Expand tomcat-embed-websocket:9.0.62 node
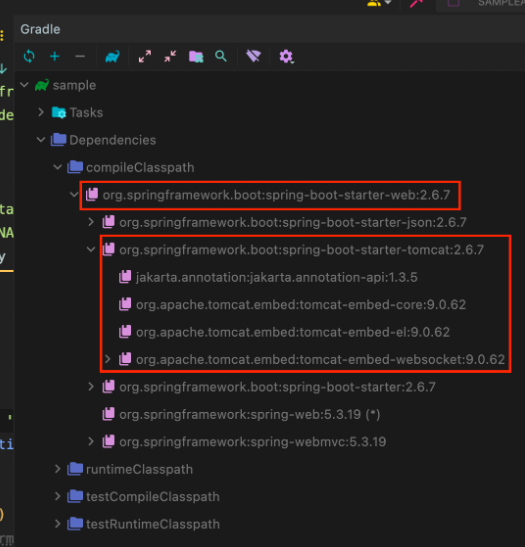The image size is (525, 547). click(x=108, y=359)
